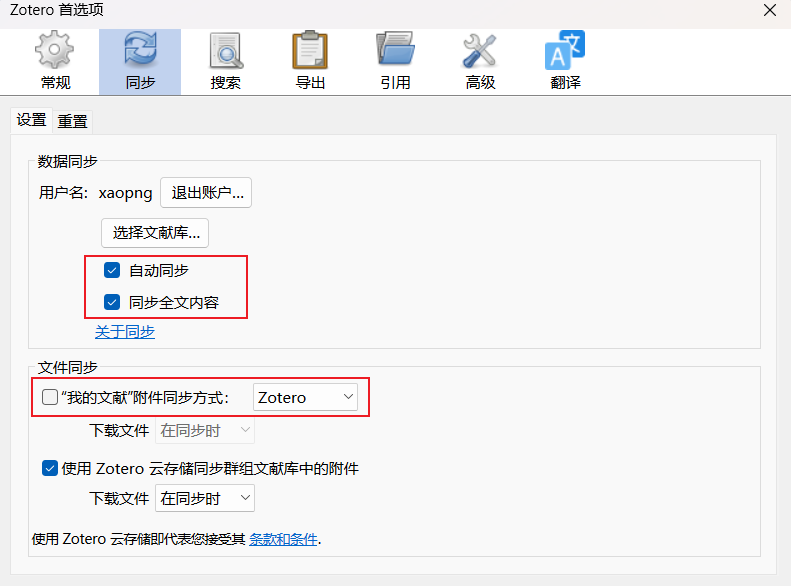Open the group library 下载文件 在同步时 dropdown
This screenshot has height=586, width=791.
(205, 498)
